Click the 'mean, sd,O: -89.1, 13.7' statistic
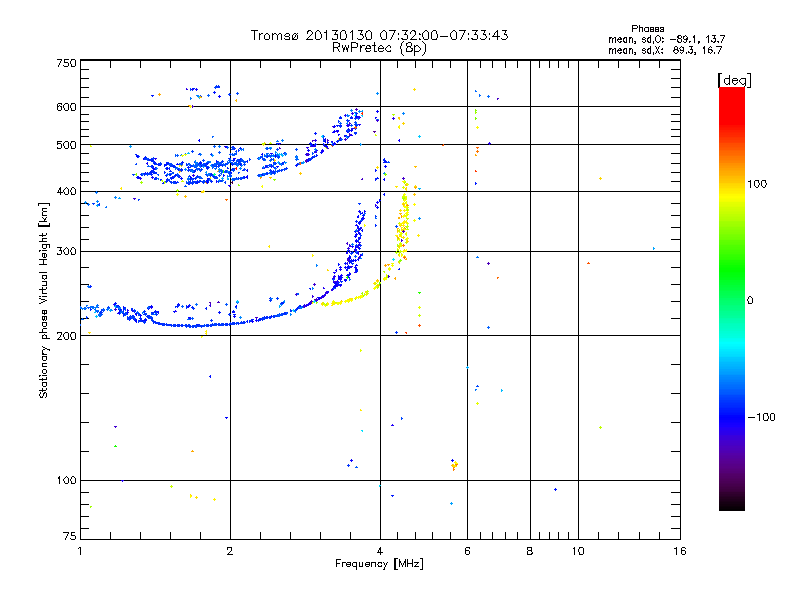800x600 pixels. click(x=666, y=39)
